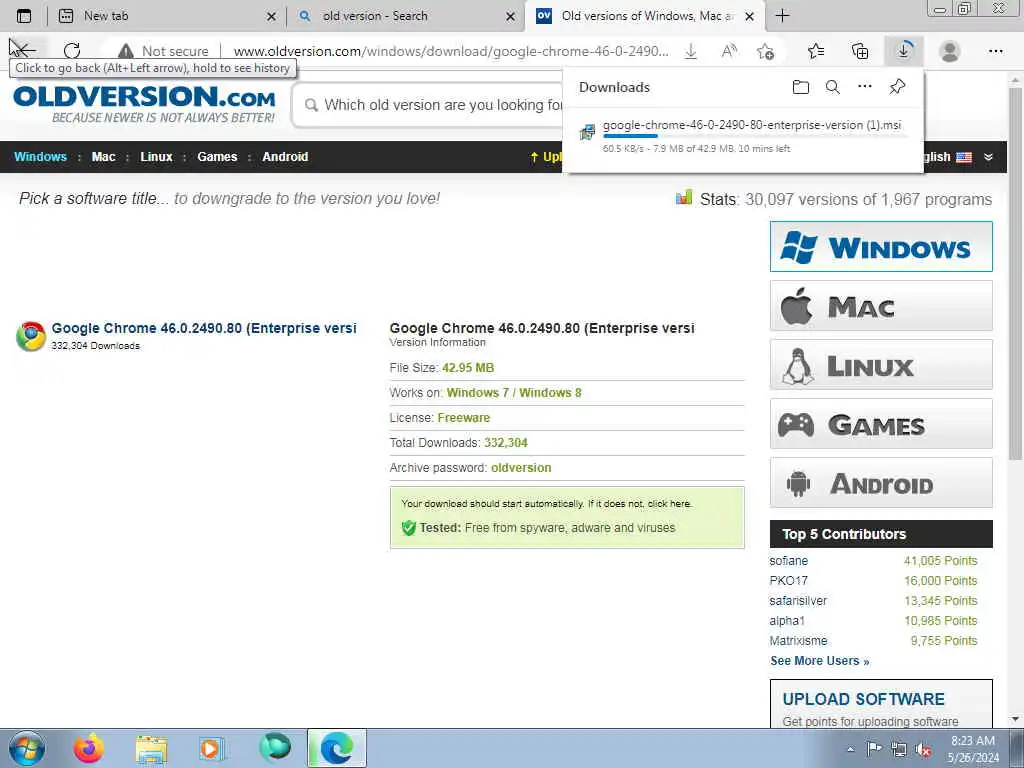Open the media player taskbar icon

pyautogui.click(x=212, y=749)
